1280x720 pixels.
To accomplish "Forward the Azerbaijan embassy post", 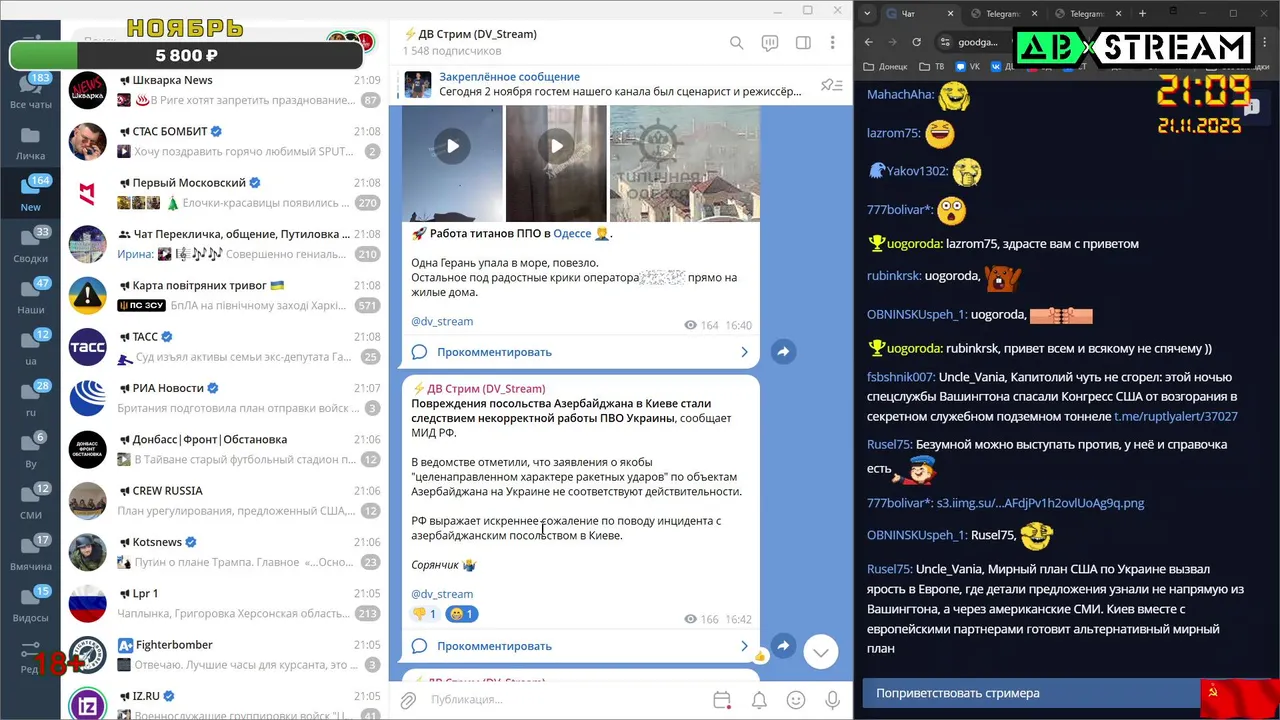I will [783, 646].
